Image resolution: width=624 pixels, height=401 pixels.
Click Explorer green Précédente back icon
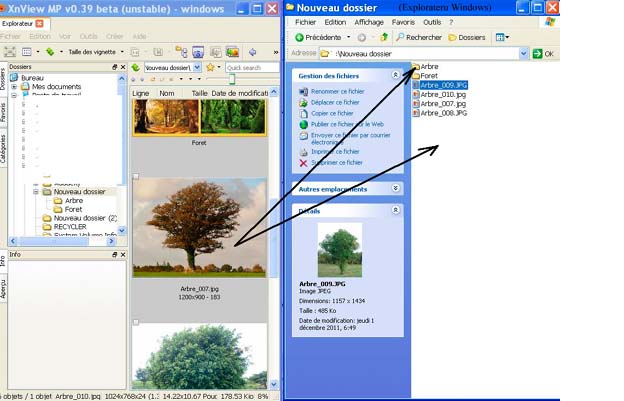tap(299, 37)
